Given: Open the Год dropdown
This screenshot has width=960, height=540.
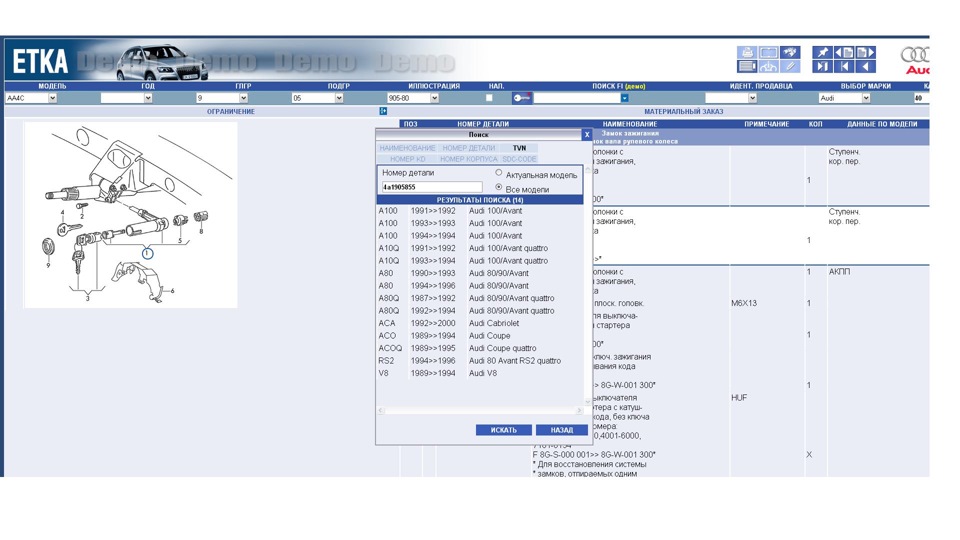Looking at the screenshot, I should coord(126,98).
